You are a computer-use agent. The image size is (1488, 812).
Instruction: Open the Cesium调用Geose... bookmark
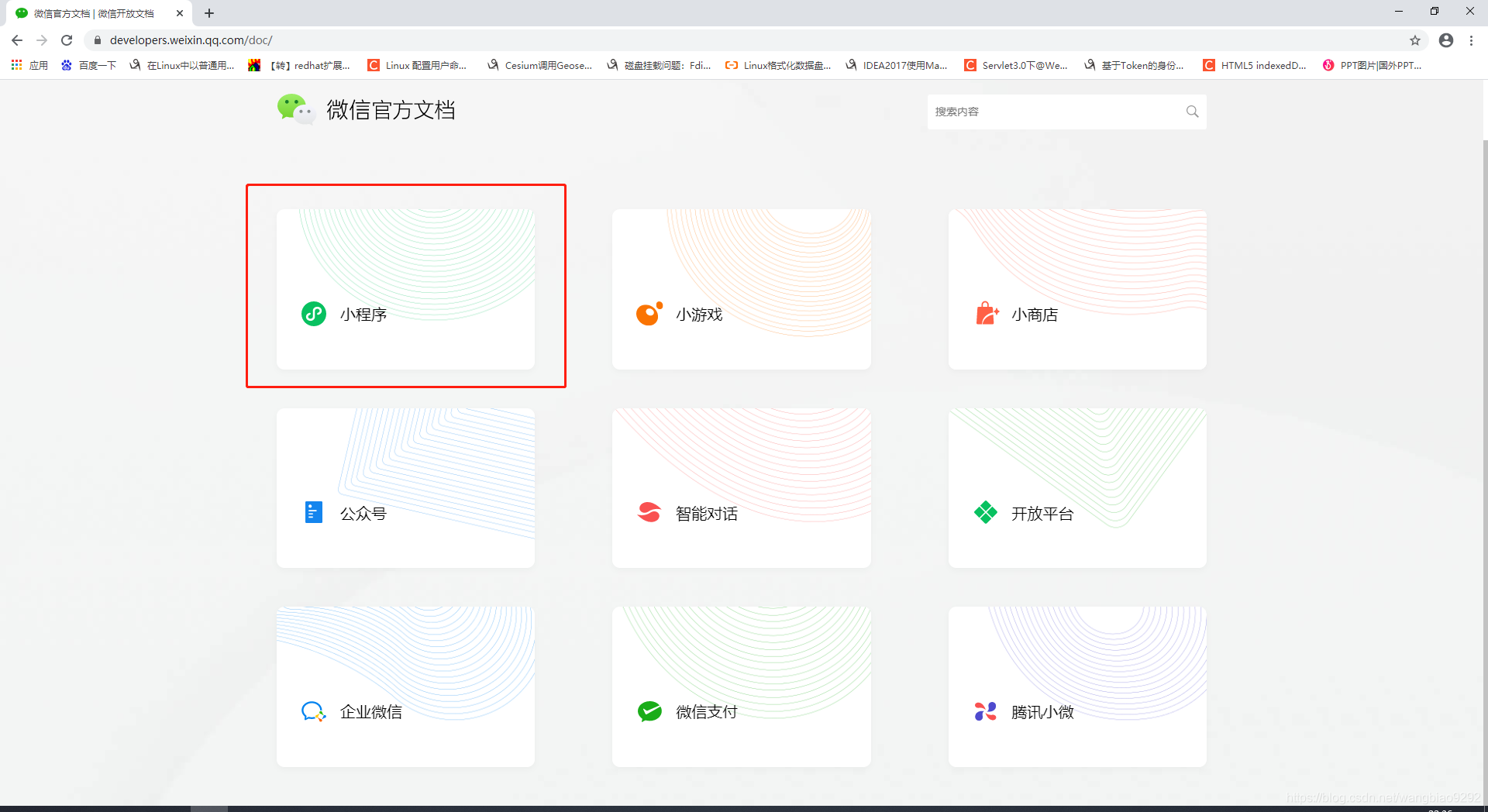[540, 65]
